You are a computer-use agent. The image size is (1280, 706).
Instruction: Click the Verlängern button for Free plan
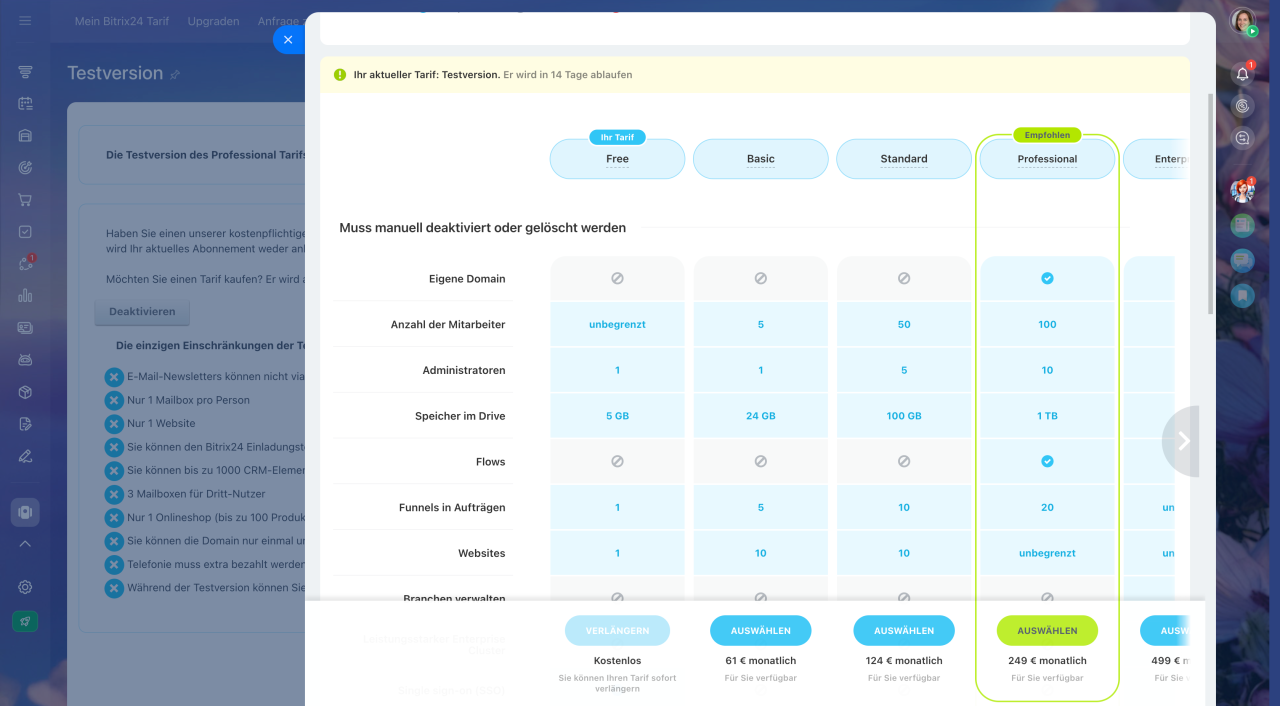pos(617,631)
